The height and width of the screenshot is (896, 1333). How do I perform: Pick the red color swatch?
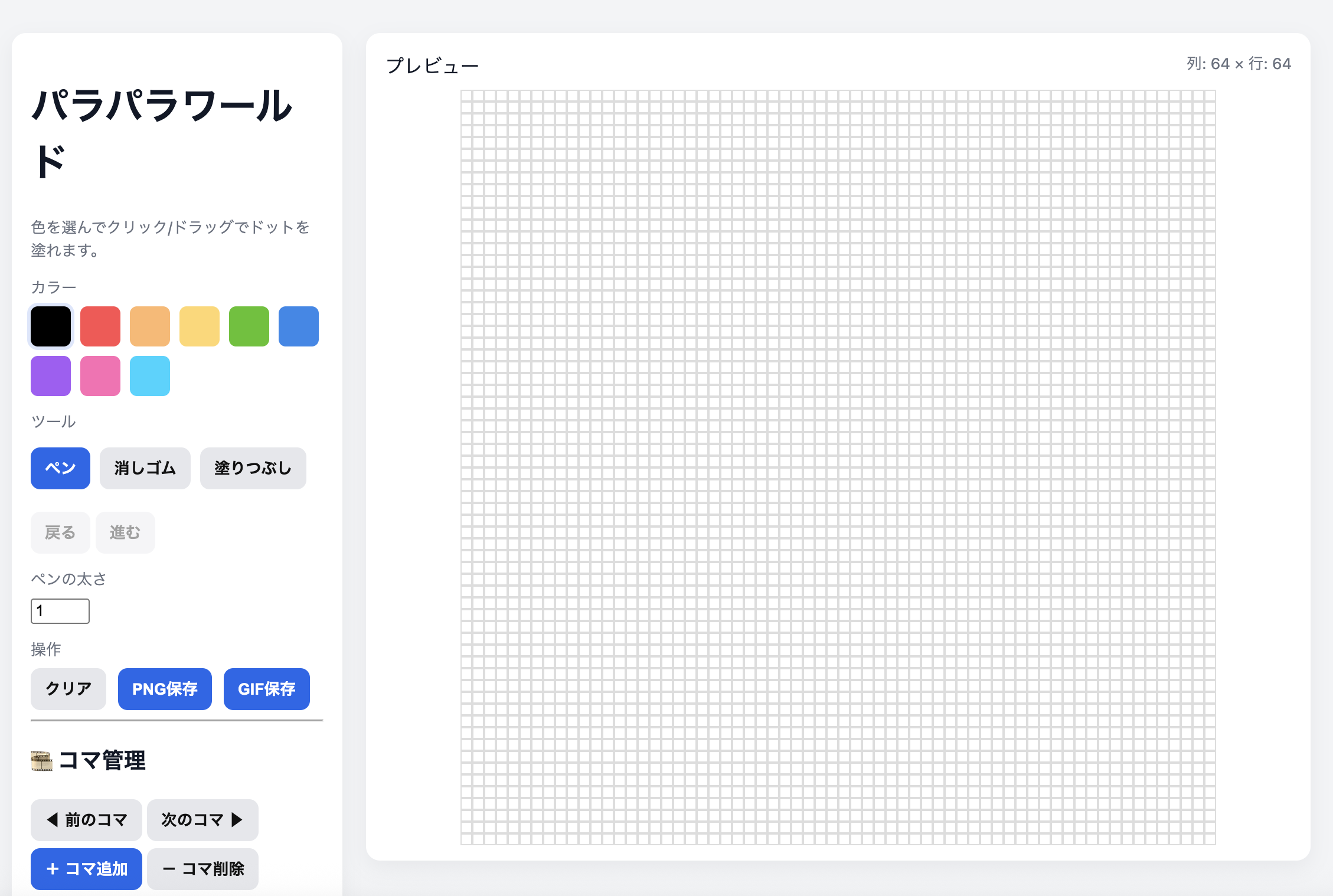[100, 326]
